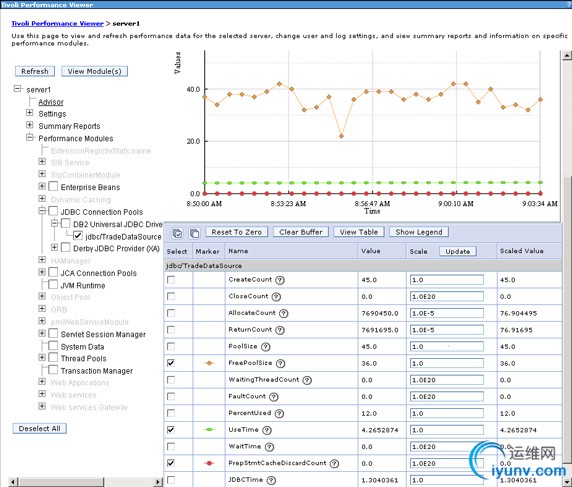
Task: Check the JVM Runtime module box
Action: point(53,285)
